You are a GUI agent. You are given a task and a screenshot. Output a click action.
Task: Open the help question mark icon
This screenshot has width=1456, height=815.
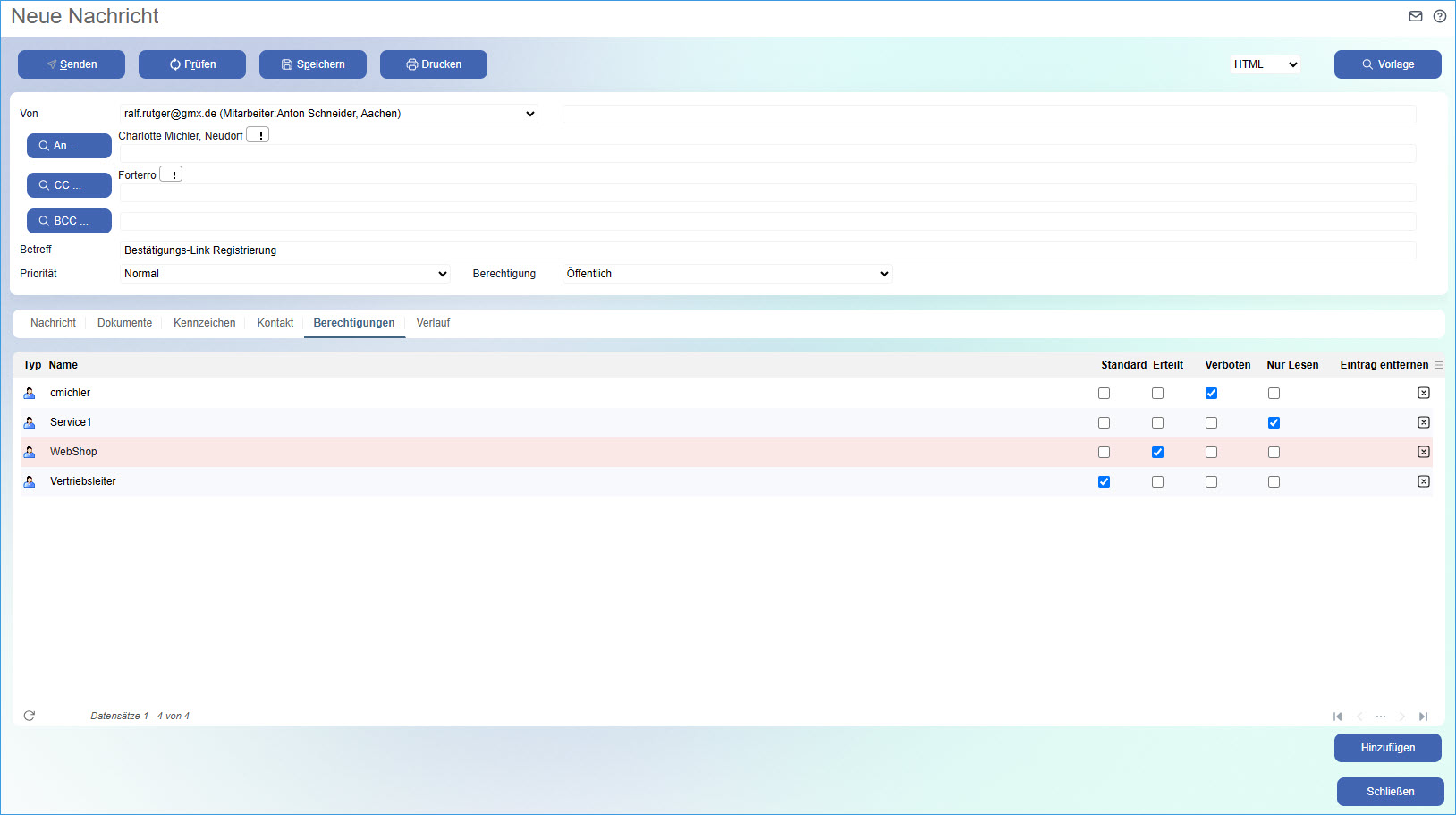[x=1439, y=16]
